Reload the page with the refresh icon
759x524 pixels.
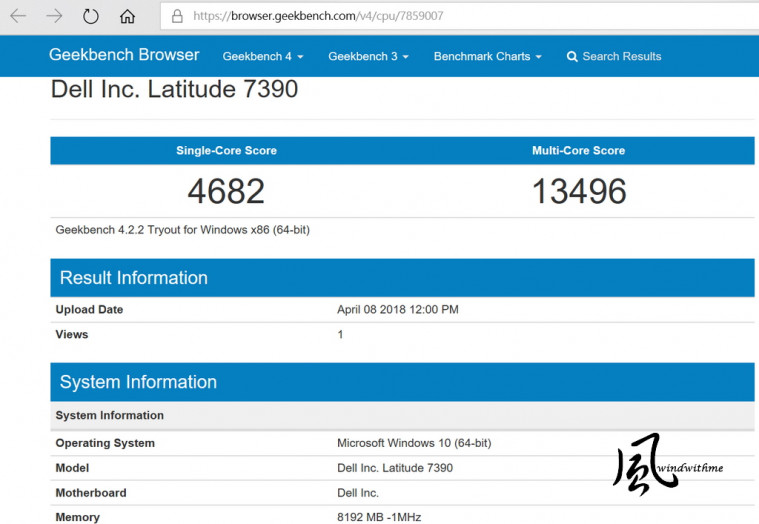pyautogui.click(x=91, y=16)
